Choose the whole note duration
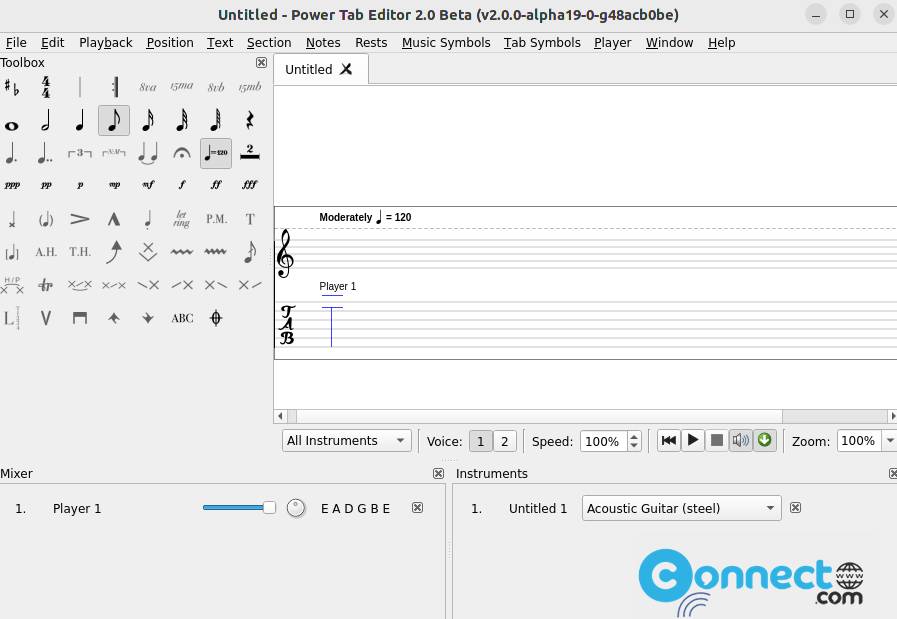Screen dimensions: 897x619 [12, 126]
